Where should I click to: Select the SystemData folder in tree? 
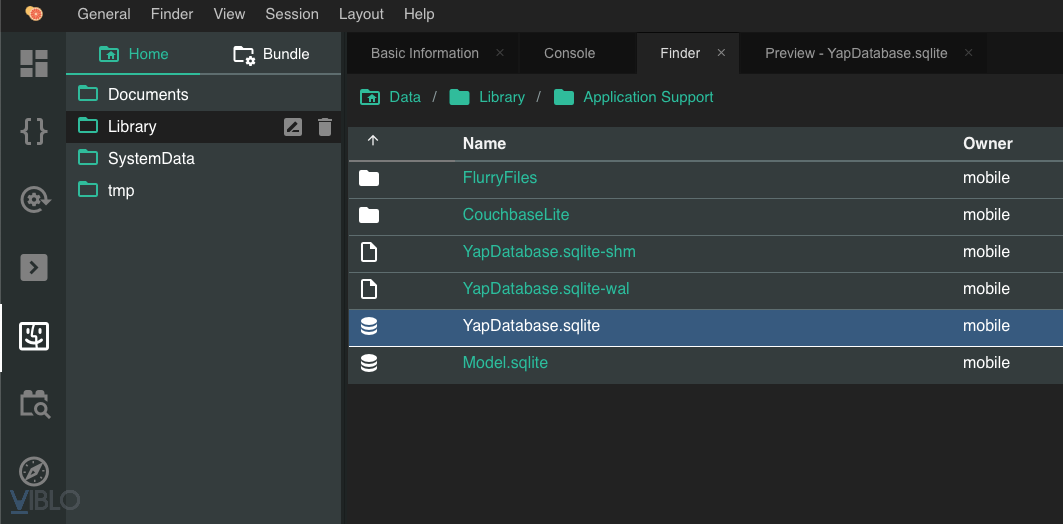pos(151,158)
